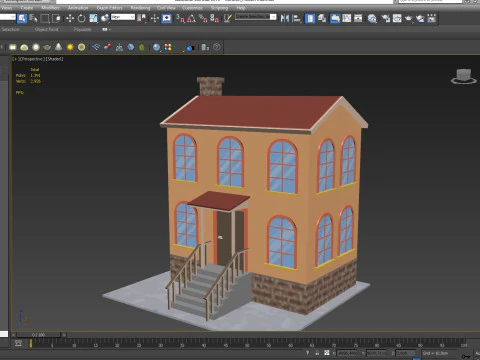Click the Shaded viewport label
Viewport: 480px width, 360px height.
pos(54,59)
